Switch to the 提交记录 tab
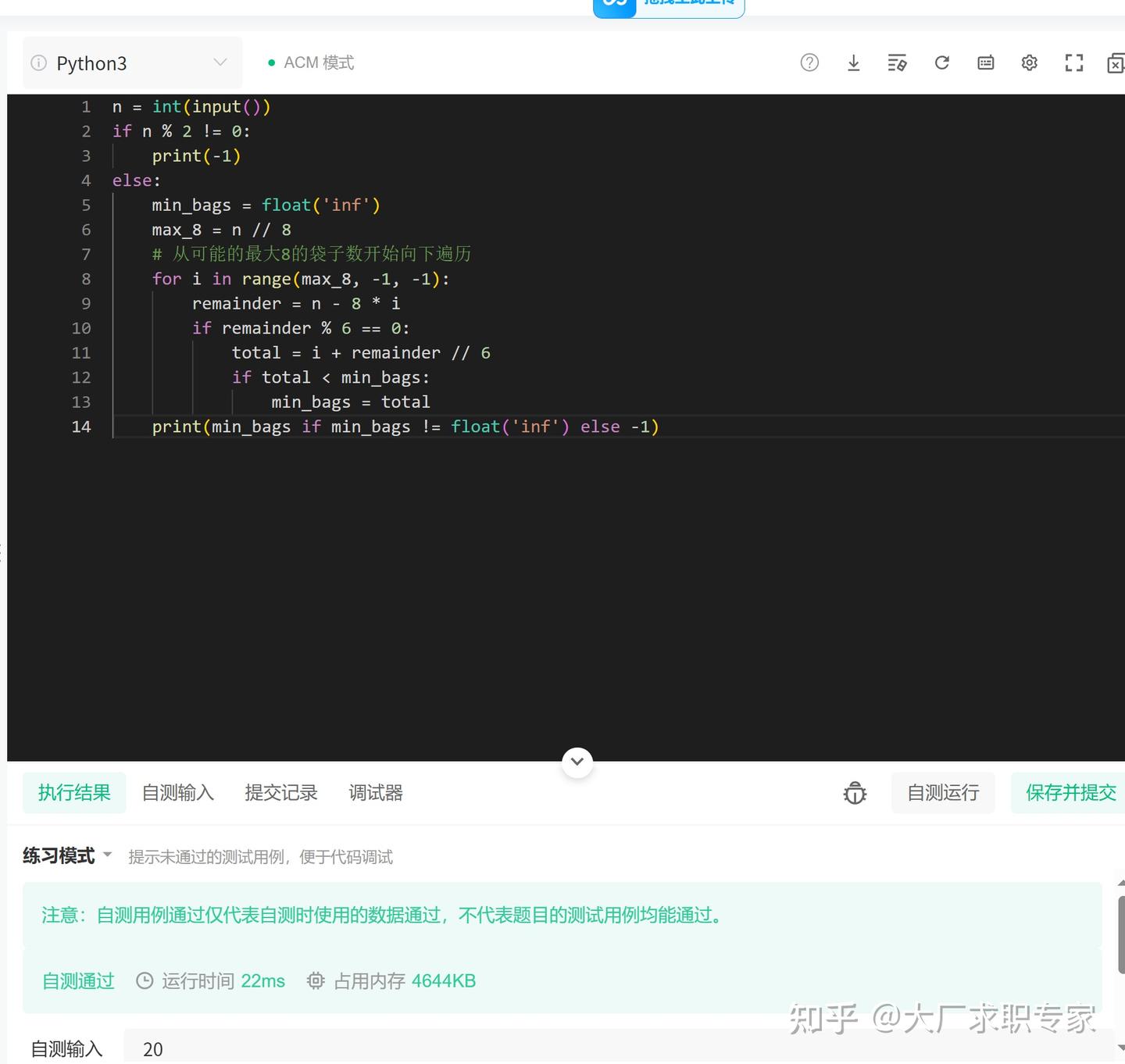The image size is (1125, 1064). [x=280, y=792]
